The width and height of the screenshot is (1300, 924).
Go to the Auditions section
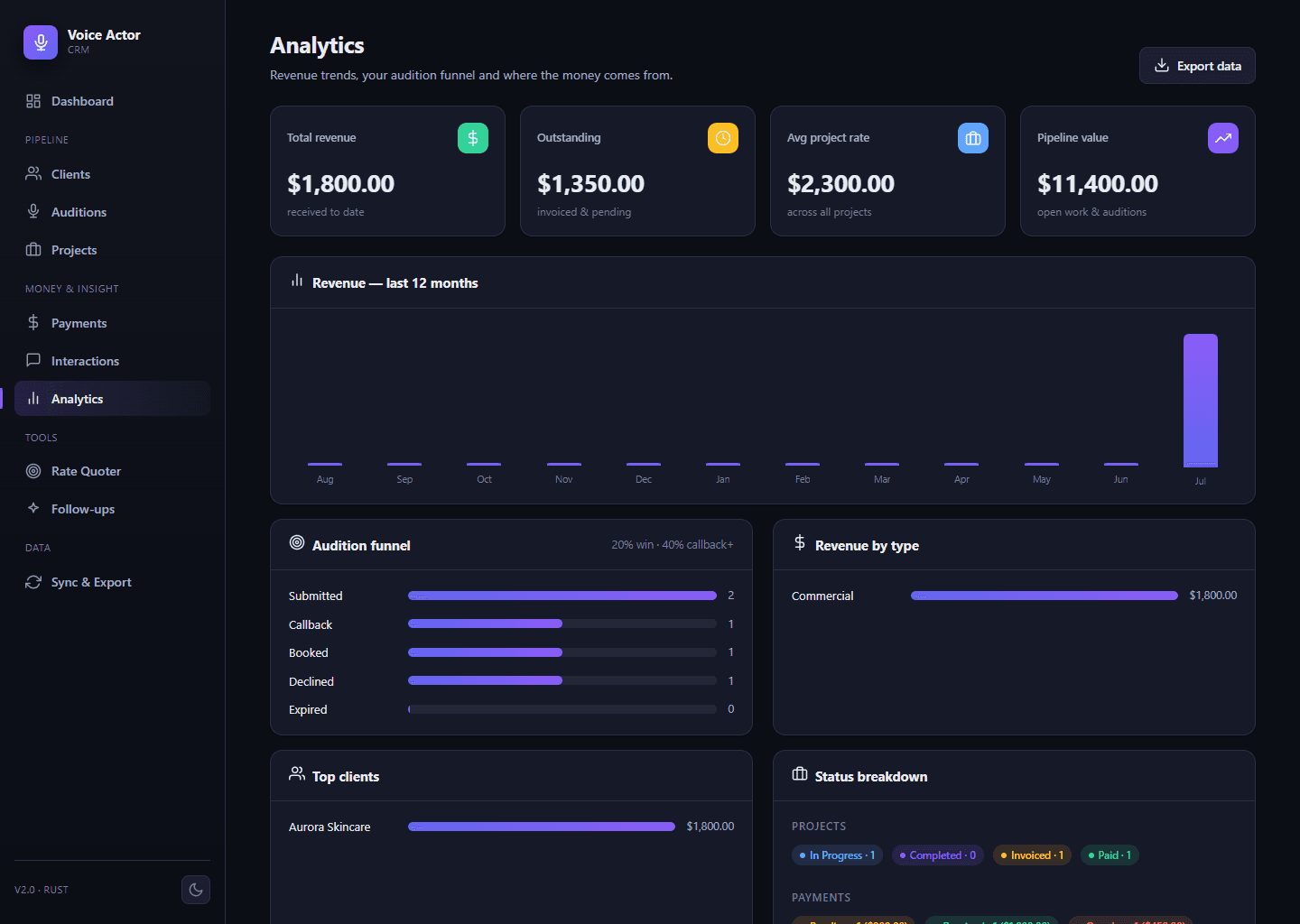pos(112,212)
